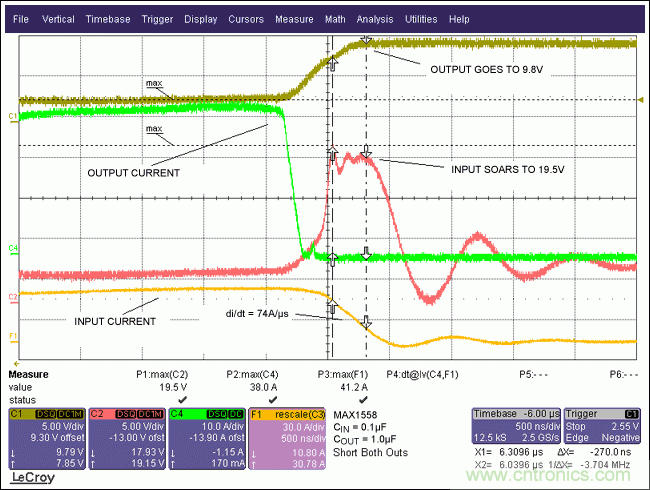Click the C1 source badge in the Trigger box
Image resolution: width=650 pixels, height=490 pixels.
click(631, 411)
